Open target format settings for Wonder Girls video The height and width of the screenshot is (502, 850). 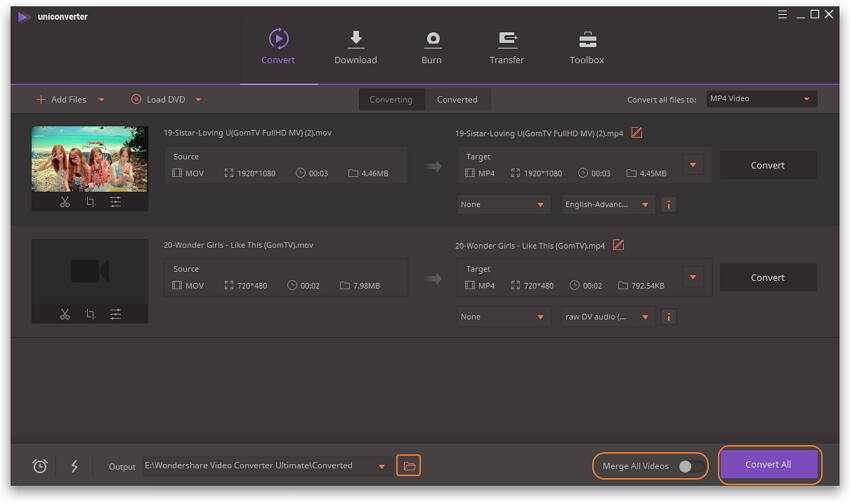tap(693, 277)
